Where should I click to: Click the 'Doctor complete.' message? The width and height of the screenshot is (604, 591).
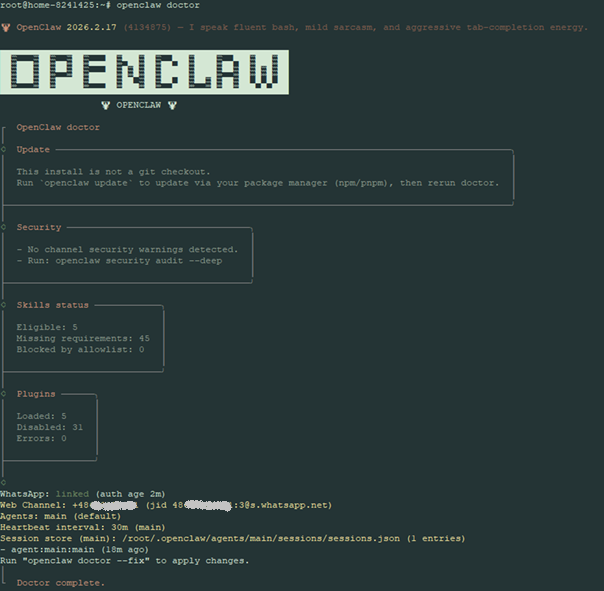(60, 583)
